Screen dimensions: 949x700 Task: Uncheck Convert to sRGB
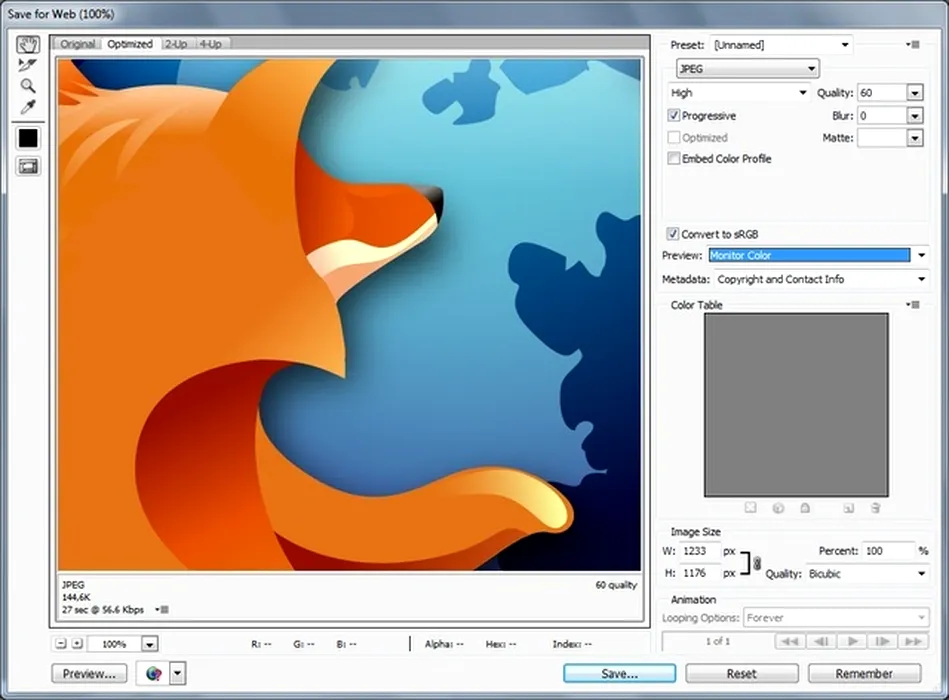[x=674, y=234]
